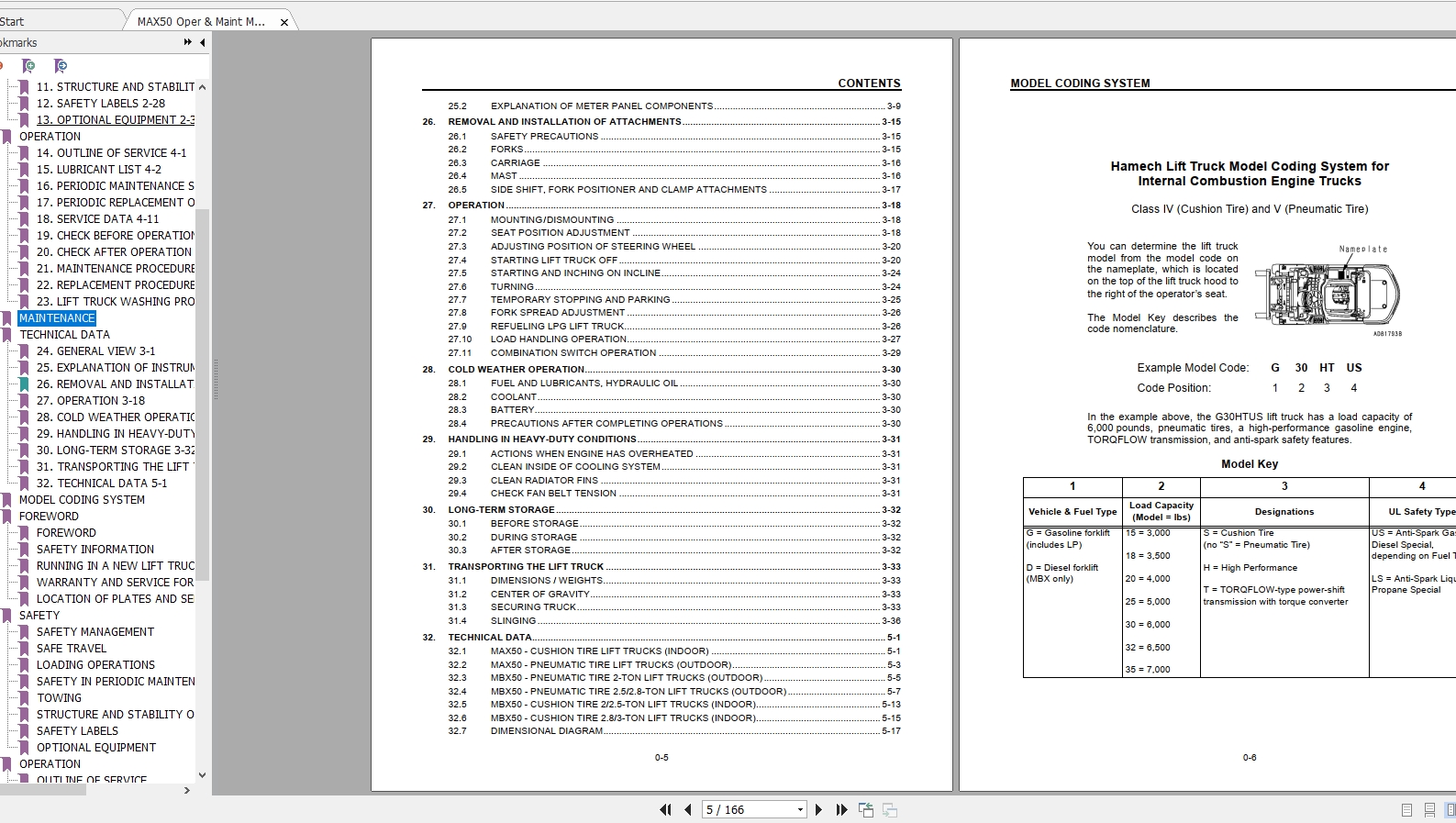
Task: Open bookmark 12. SAFETY LABELS 2-28
Action: [x=101, y=104]
